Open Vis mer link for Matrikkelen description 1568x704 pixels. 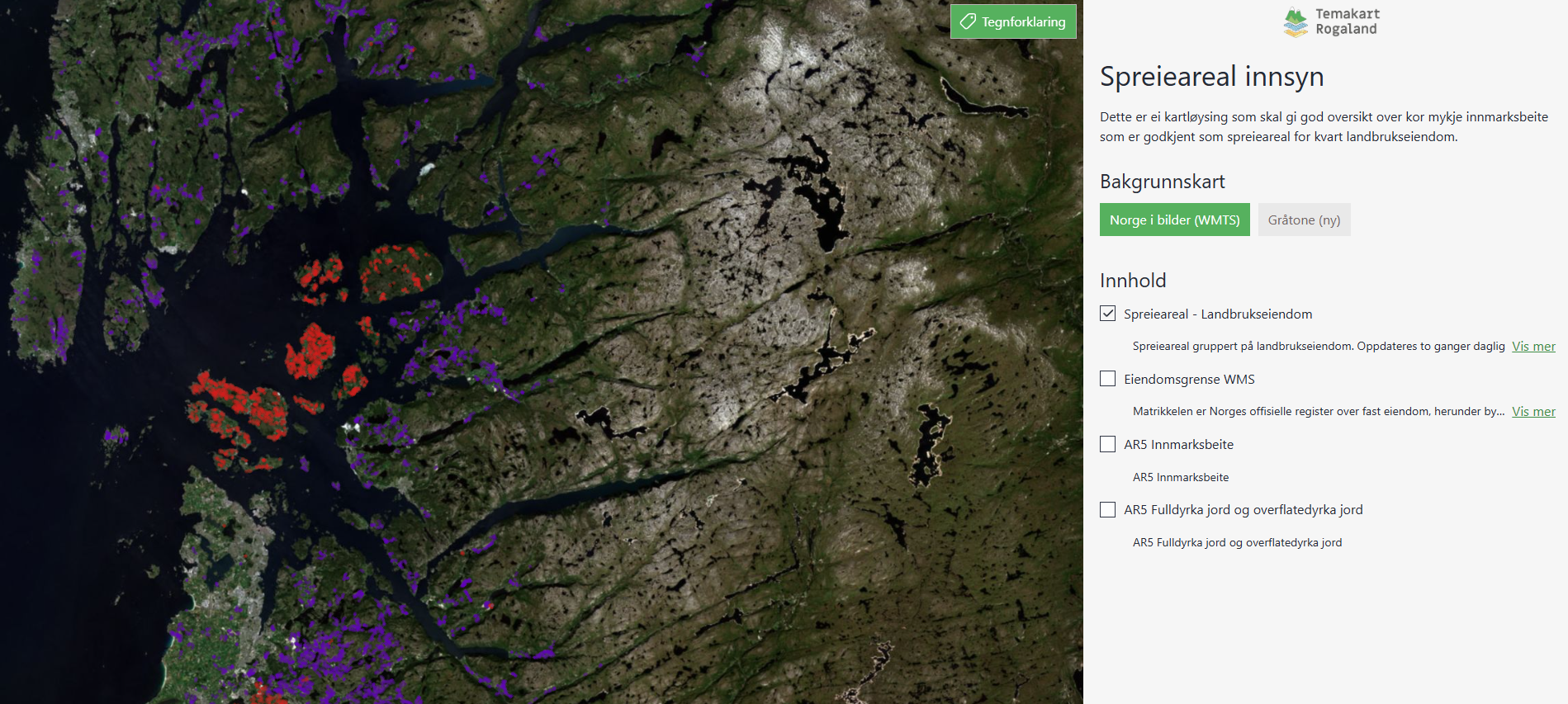pos(1533,412)
